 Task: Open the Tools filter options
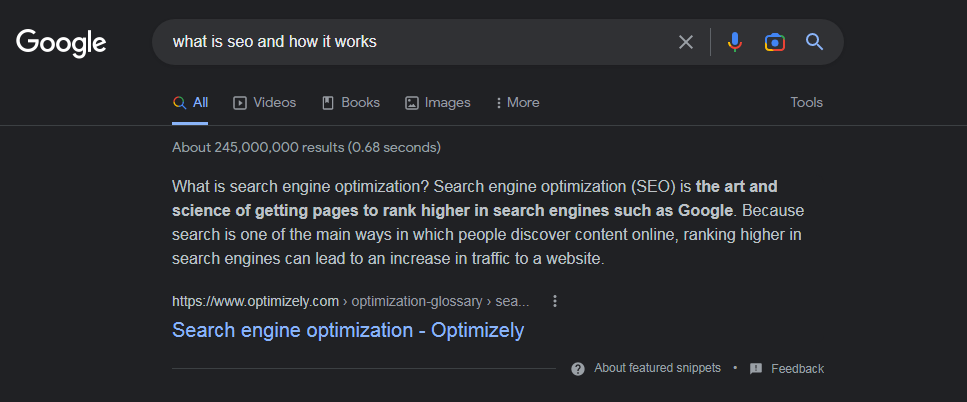point(806,102)
